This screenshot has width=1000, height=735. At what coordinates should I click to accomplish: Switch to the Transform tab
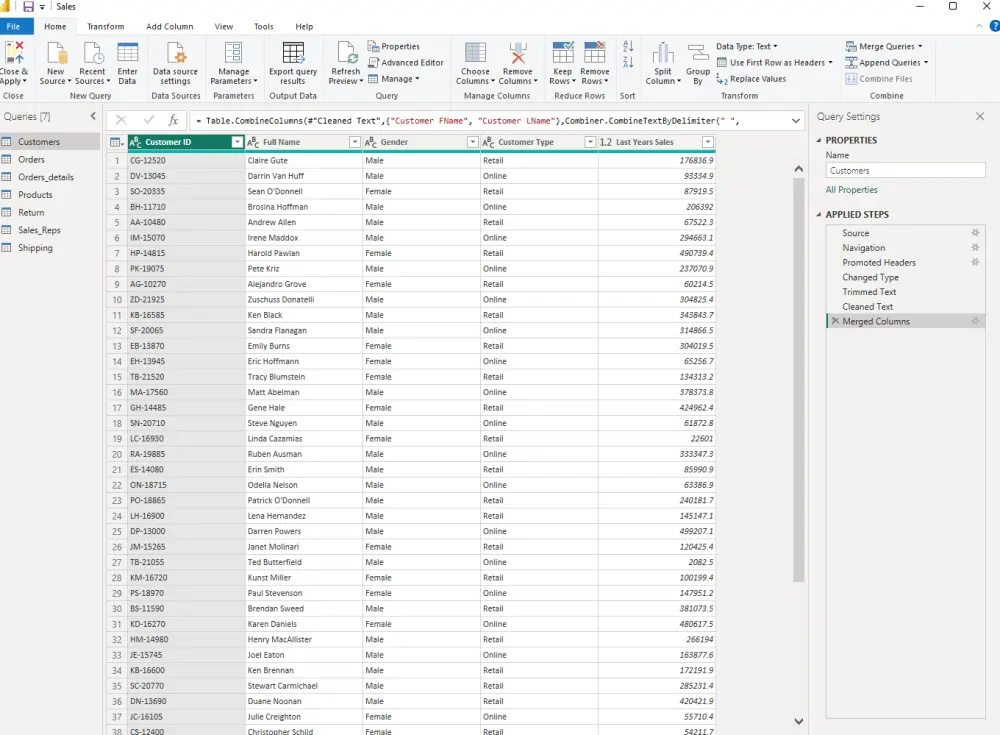click(106, 27)
